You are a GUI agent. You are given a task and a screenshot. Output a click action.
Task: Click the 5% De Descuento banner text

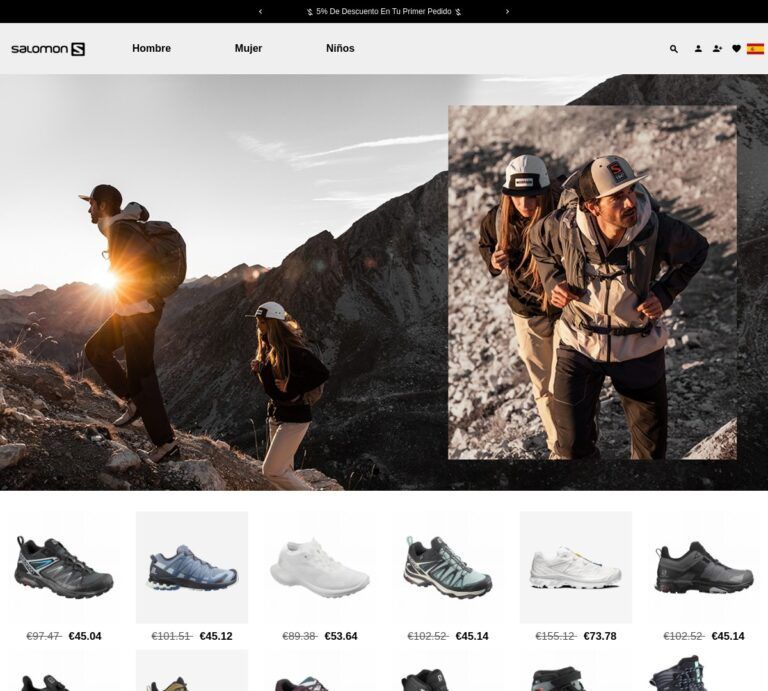tap(384, 11)
